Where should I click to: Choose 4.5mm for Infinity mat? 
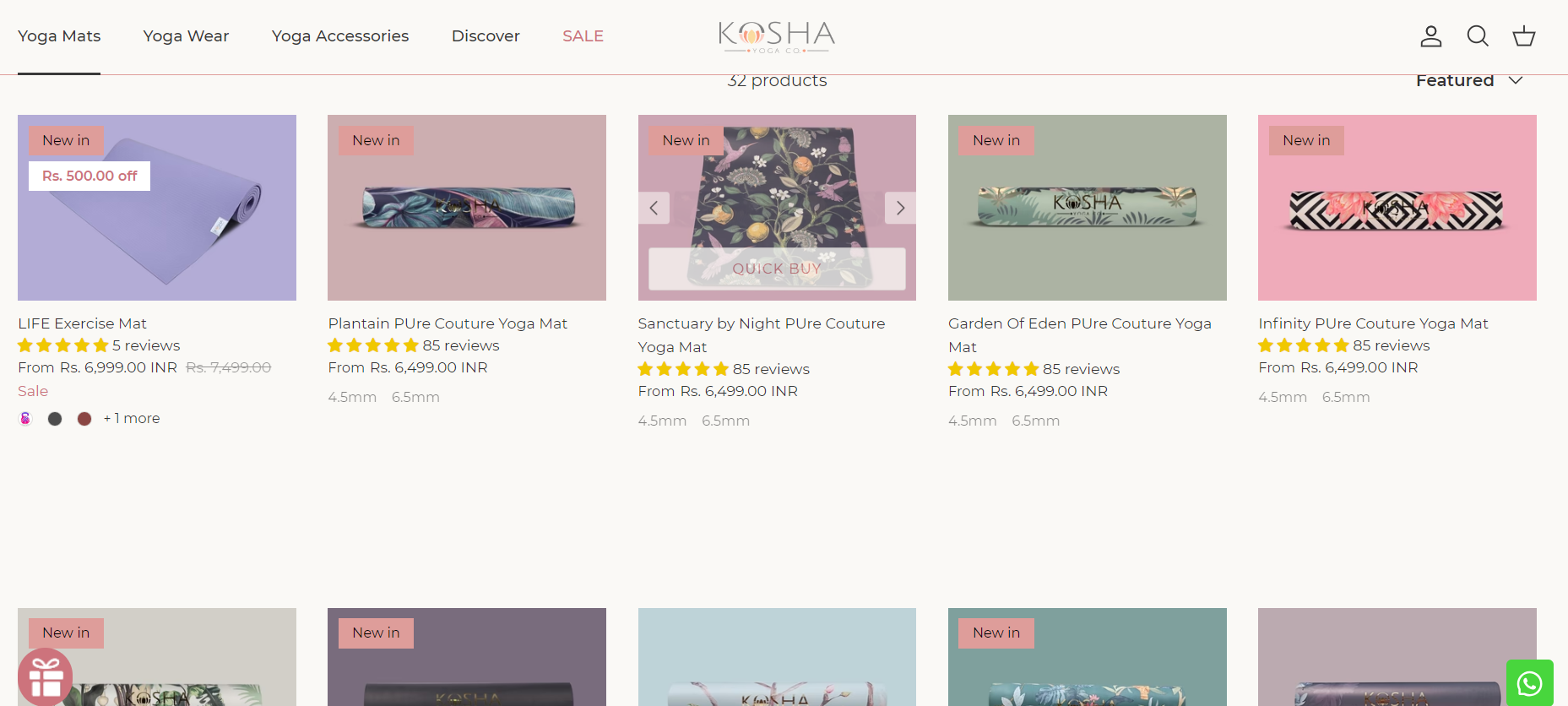[1283, 397]
